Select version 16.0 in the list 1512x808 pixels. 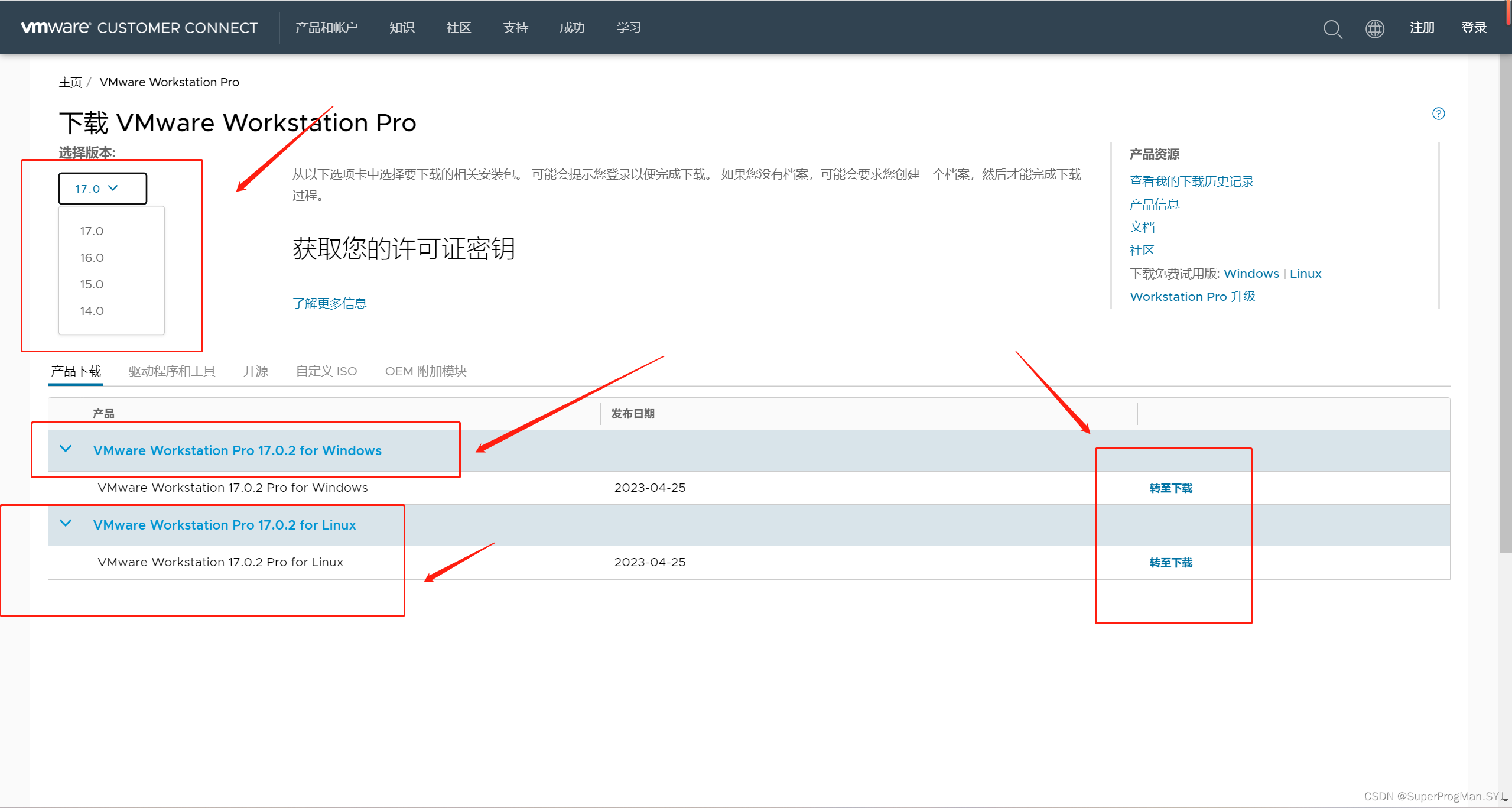click(92, 258)
